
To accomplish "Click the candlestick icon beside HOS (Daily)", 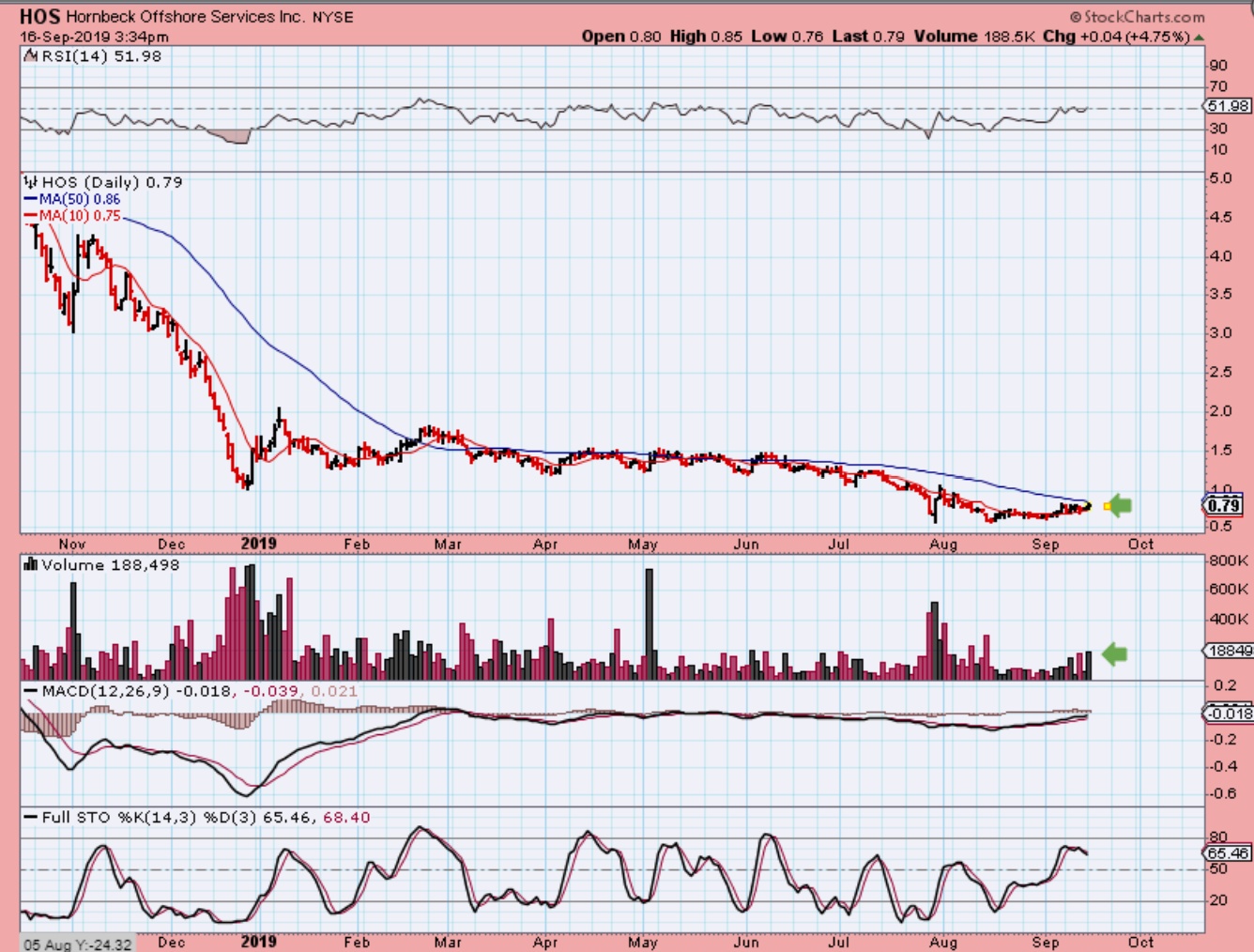I will (30, 182).
